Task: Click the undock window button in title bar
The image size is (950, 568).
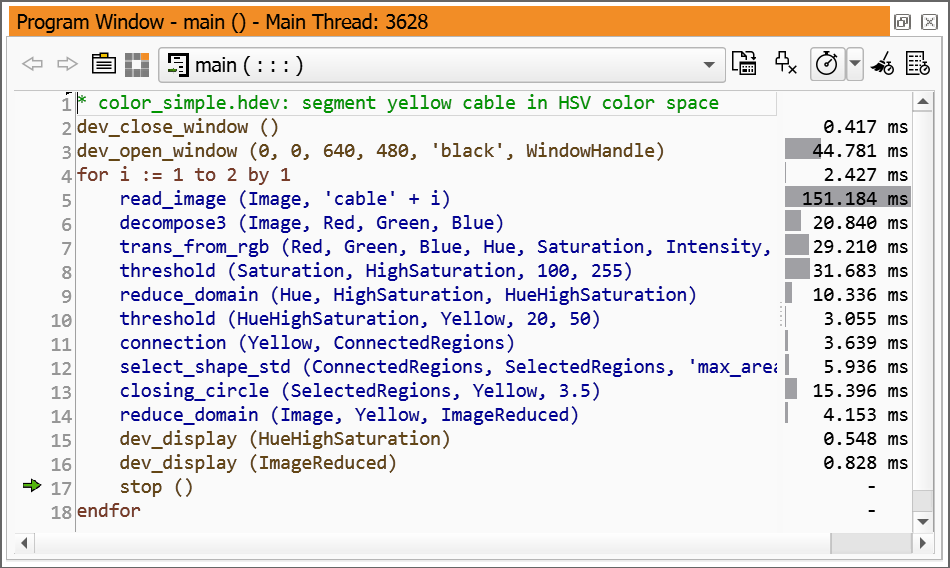Action: click(x=901, y=22)
